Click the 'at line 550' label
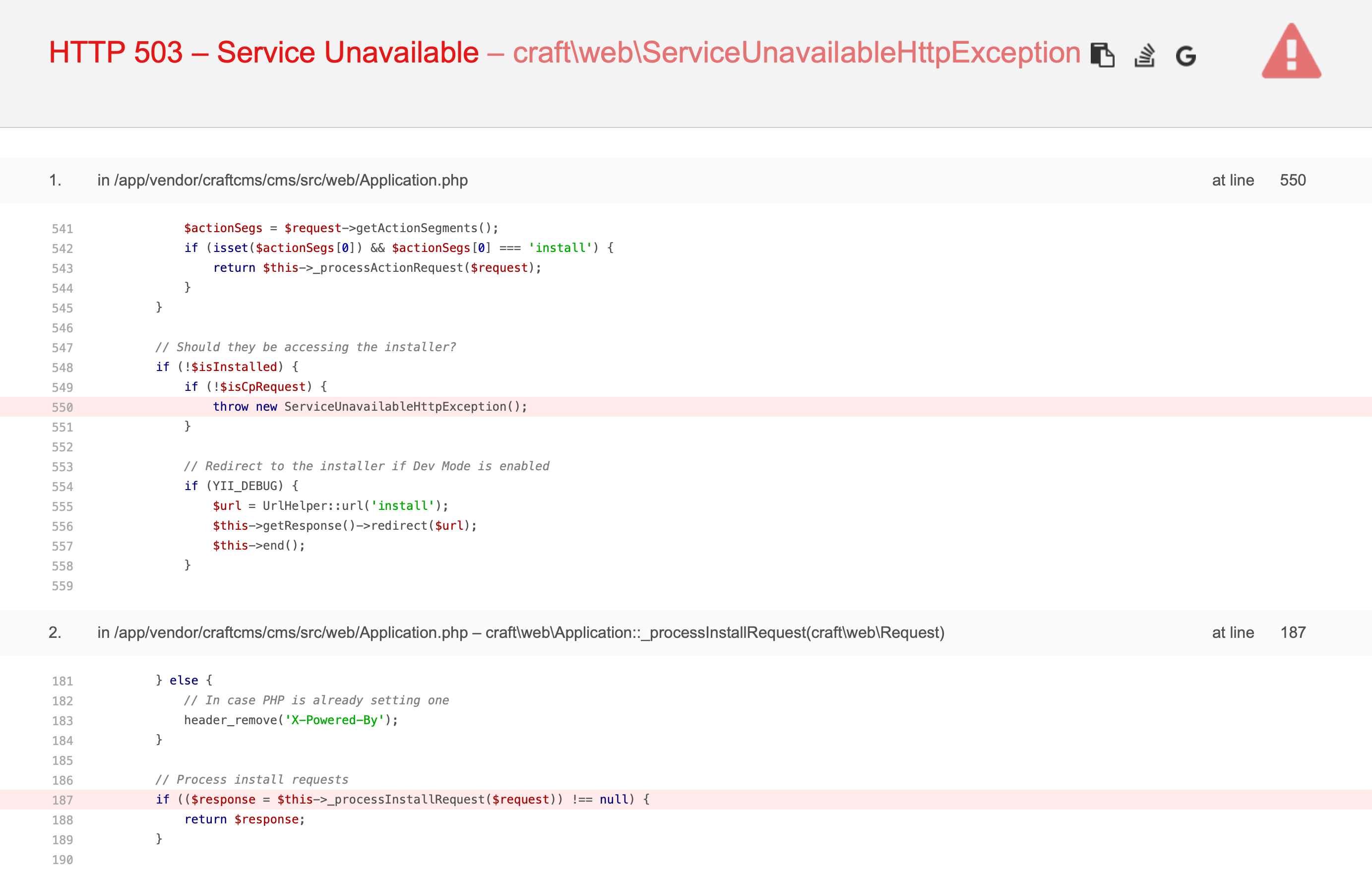 click(1258, 180)
